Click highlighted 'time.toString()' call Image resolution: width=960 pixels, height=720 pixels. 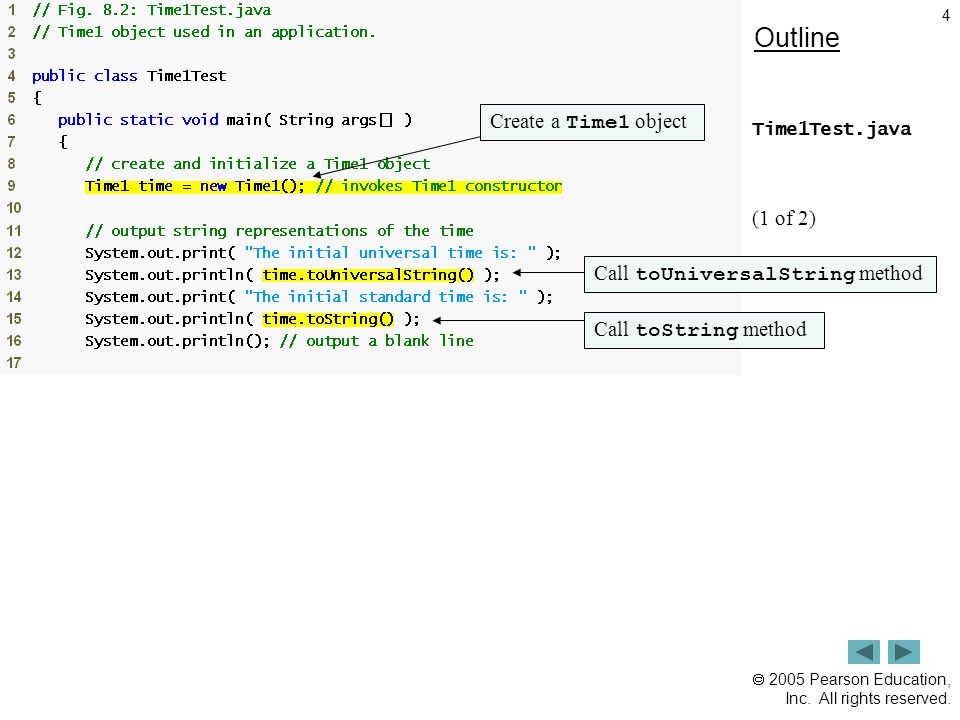[328, 319]
